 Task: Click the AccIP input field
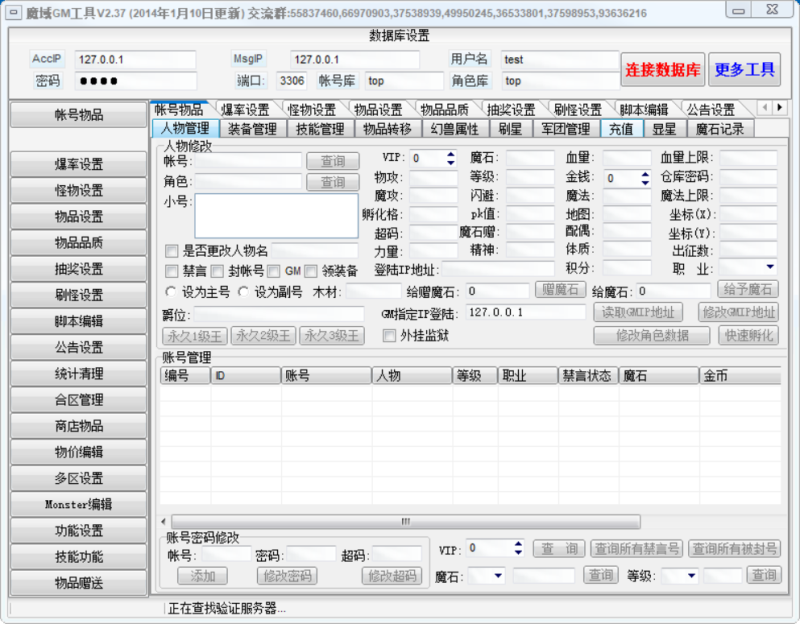(x=135, y=60)
